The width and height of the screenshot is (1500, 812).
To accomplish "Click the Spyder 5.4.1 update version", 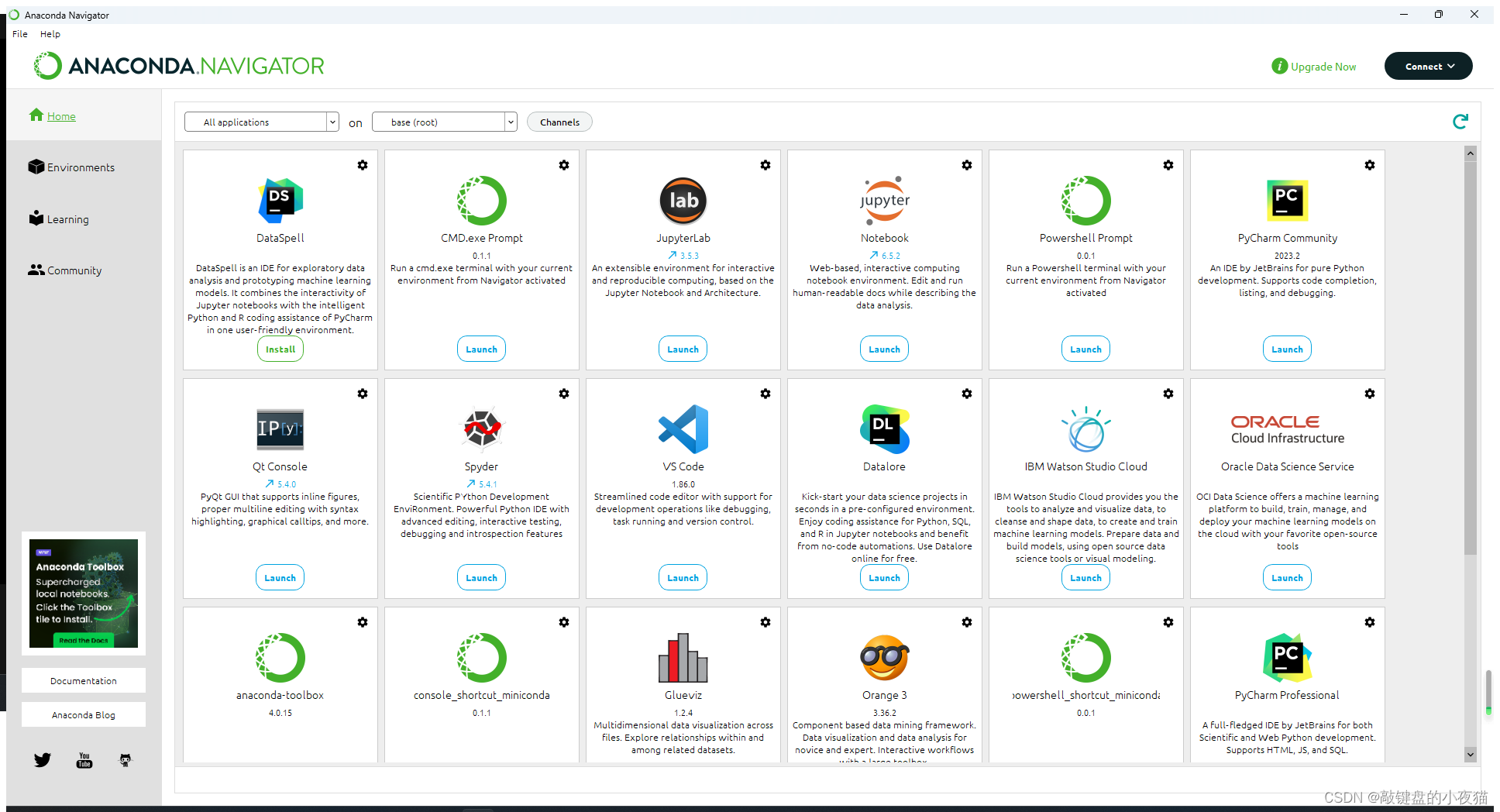I will coord(482,484).
